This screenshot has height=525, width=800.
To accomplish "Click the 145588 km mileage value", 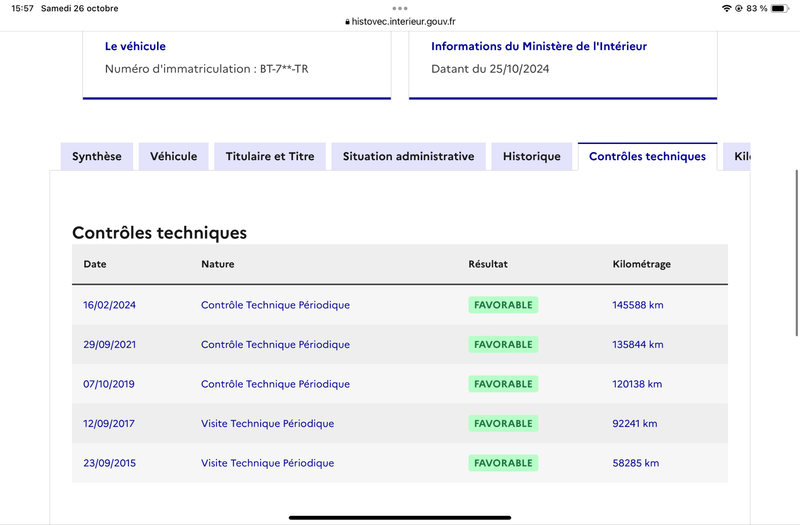I will (638, 305).
